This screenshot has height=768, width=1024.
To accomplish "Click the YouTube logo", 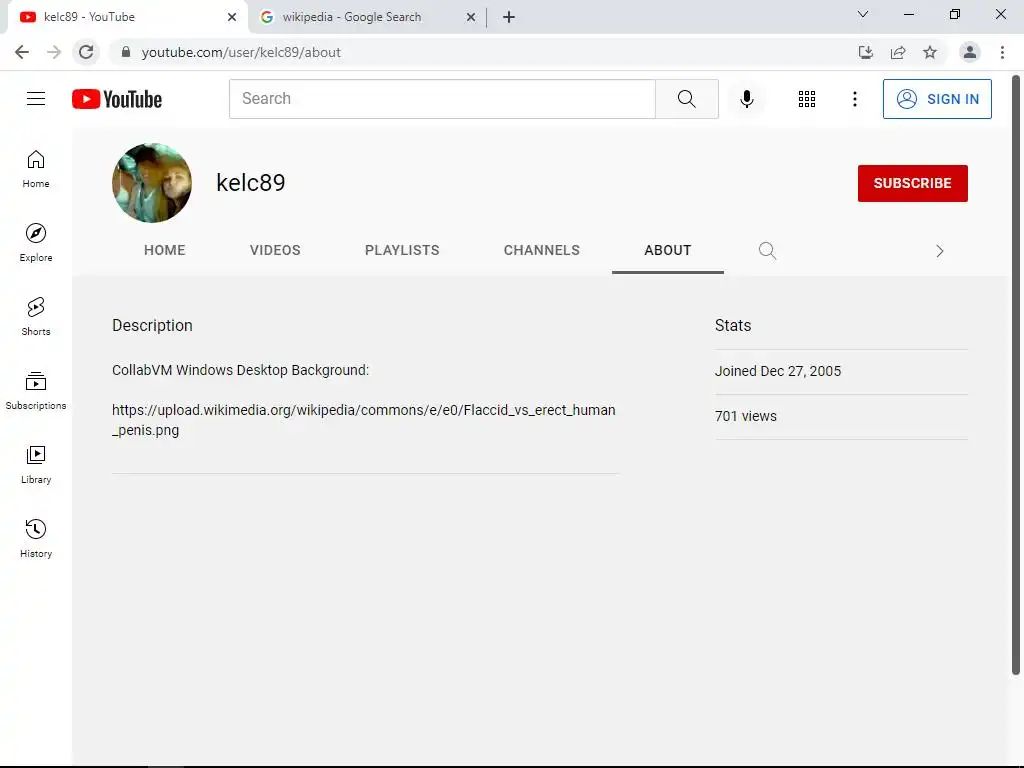I will [117, 99].
